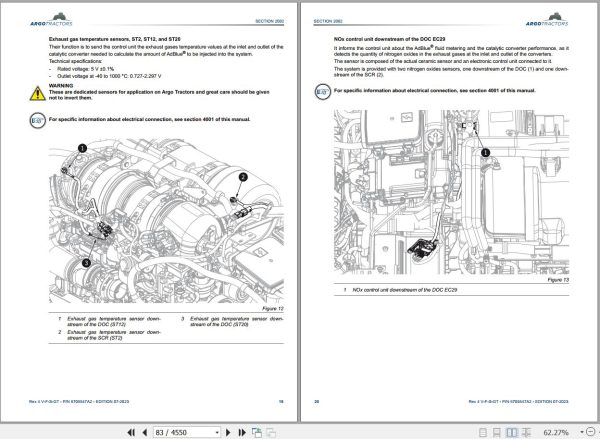Click the Figure 13 legend 'NOx control unit downstream'
This screenshot has width=600, height=439.
(x=400, y=290)
